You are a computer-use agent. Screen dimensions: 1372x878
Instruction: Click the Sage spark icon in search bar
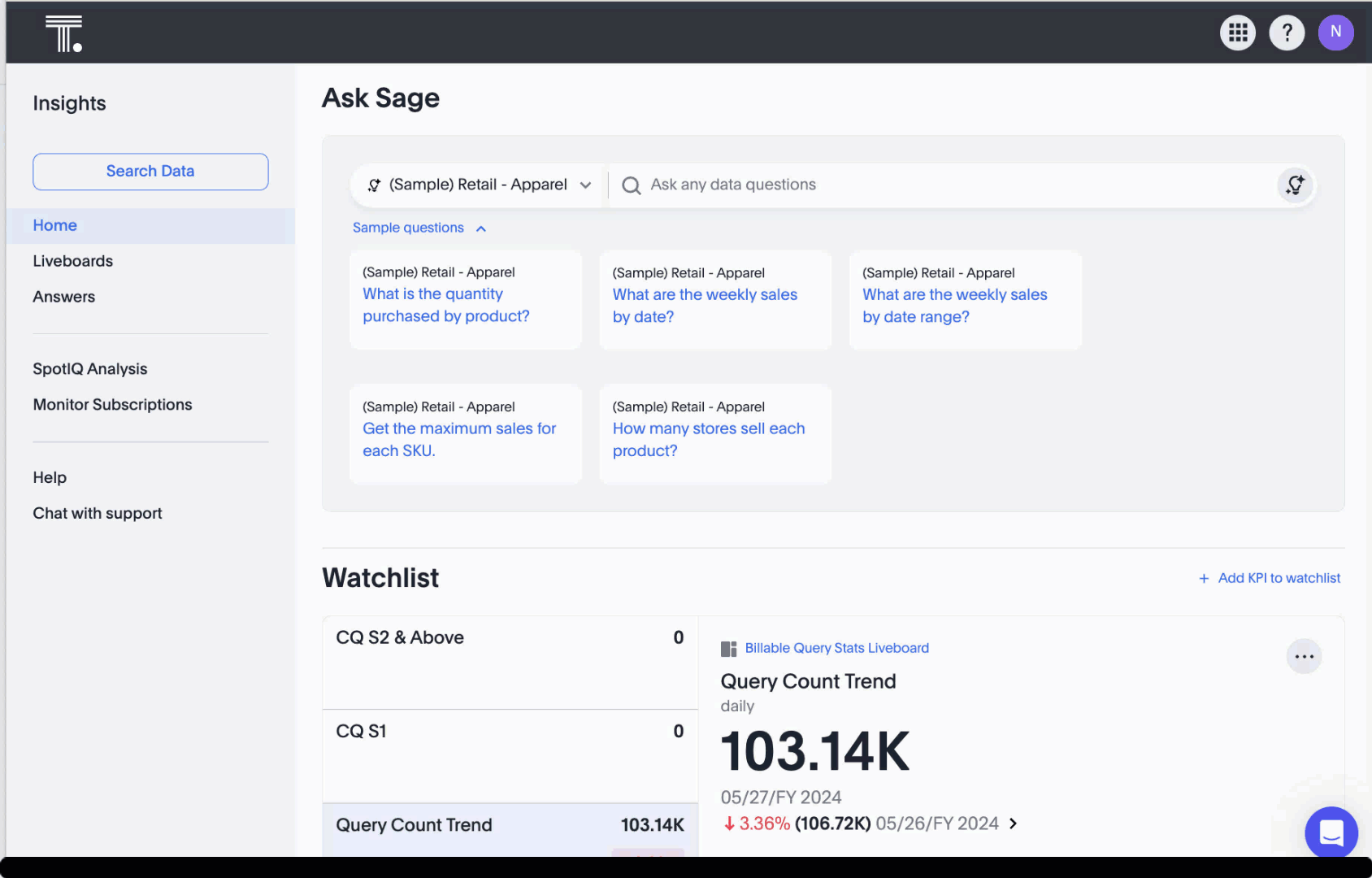coord(1296,185)
